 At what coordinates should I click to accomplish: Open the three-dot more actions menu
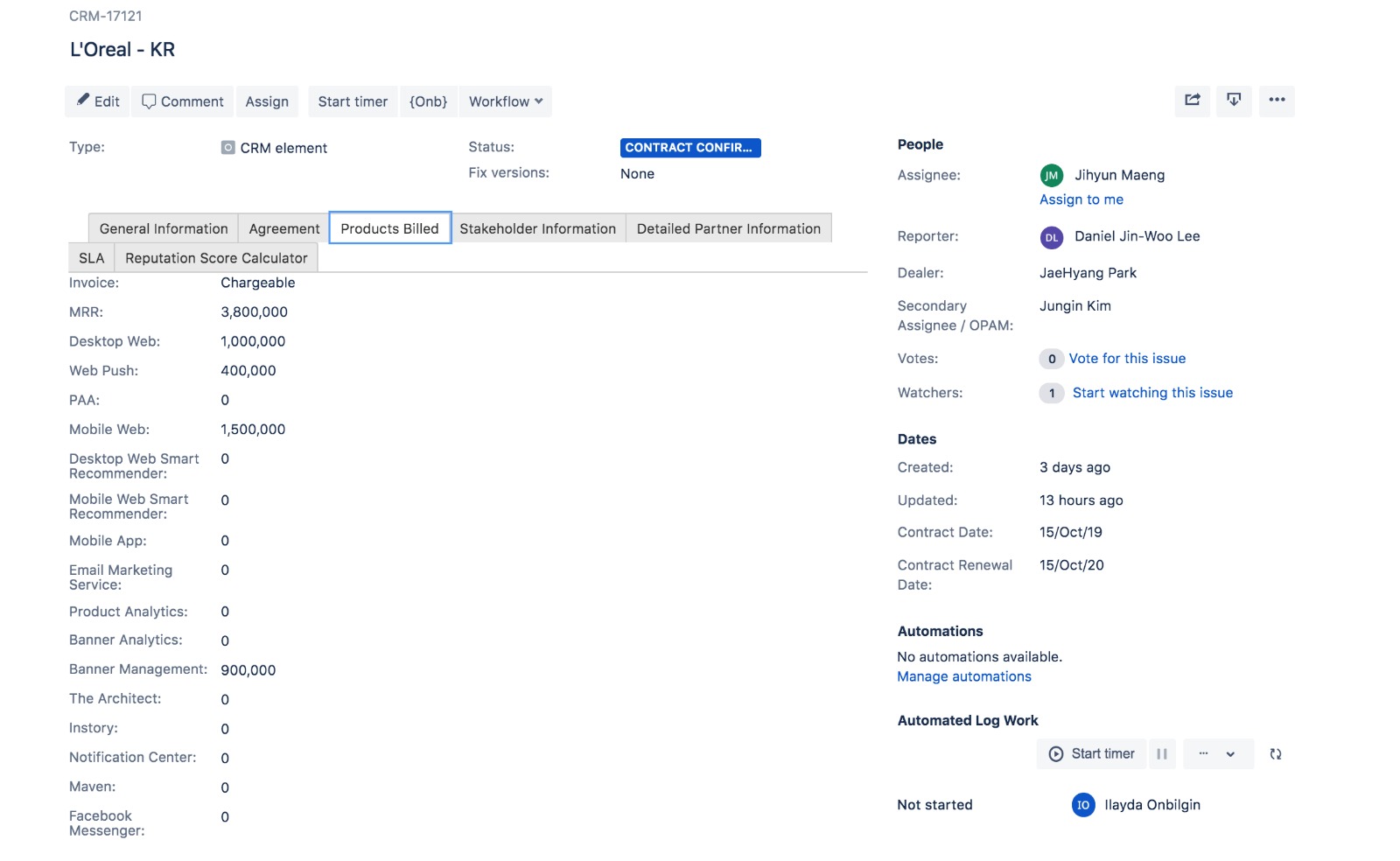pyautogui.click(x=1277, y=101)
